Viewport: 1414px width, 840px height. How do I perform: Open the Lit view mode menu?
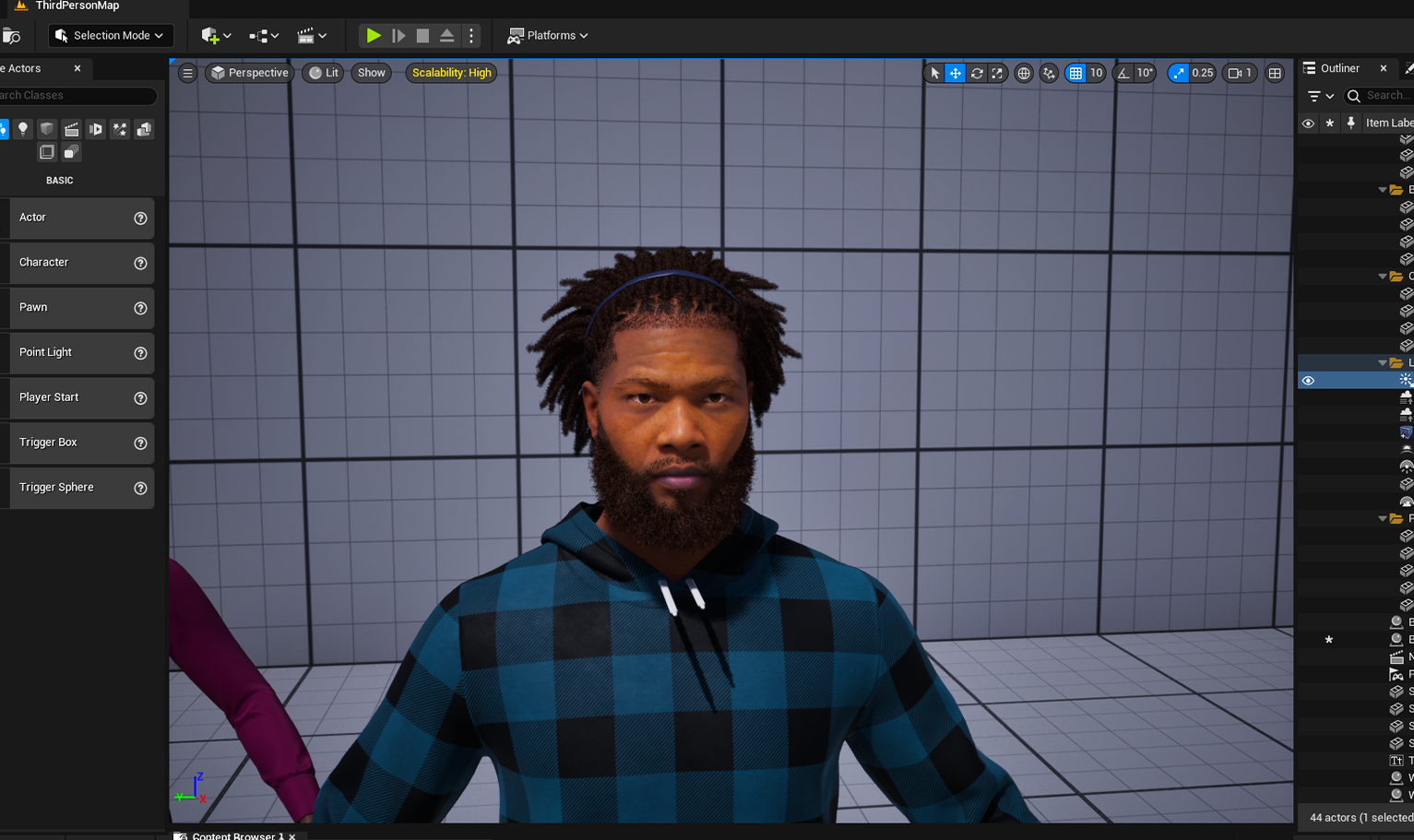(x=324, y=73)
